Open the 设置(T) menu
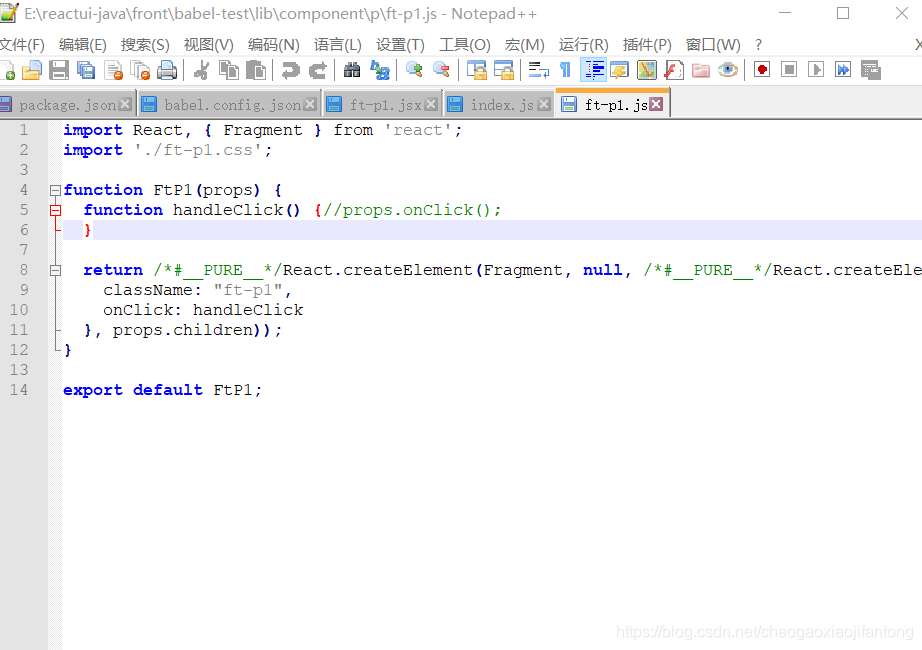 pyautogui.click(x=400, y=45)
